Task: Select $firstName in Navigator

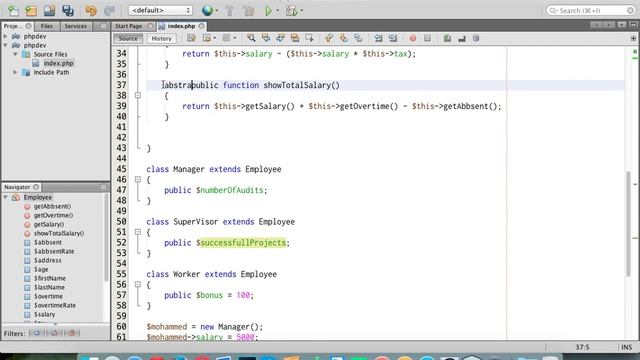Action: pyautogui.click(x=50, y=278)
